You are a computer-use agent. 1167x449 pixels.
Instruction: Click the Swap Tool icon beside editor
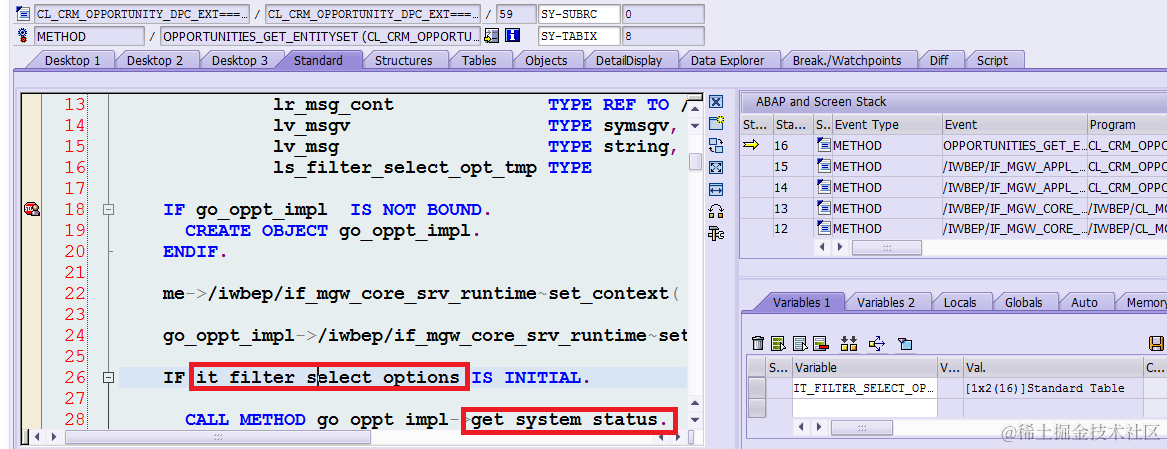tap(716, 211)
